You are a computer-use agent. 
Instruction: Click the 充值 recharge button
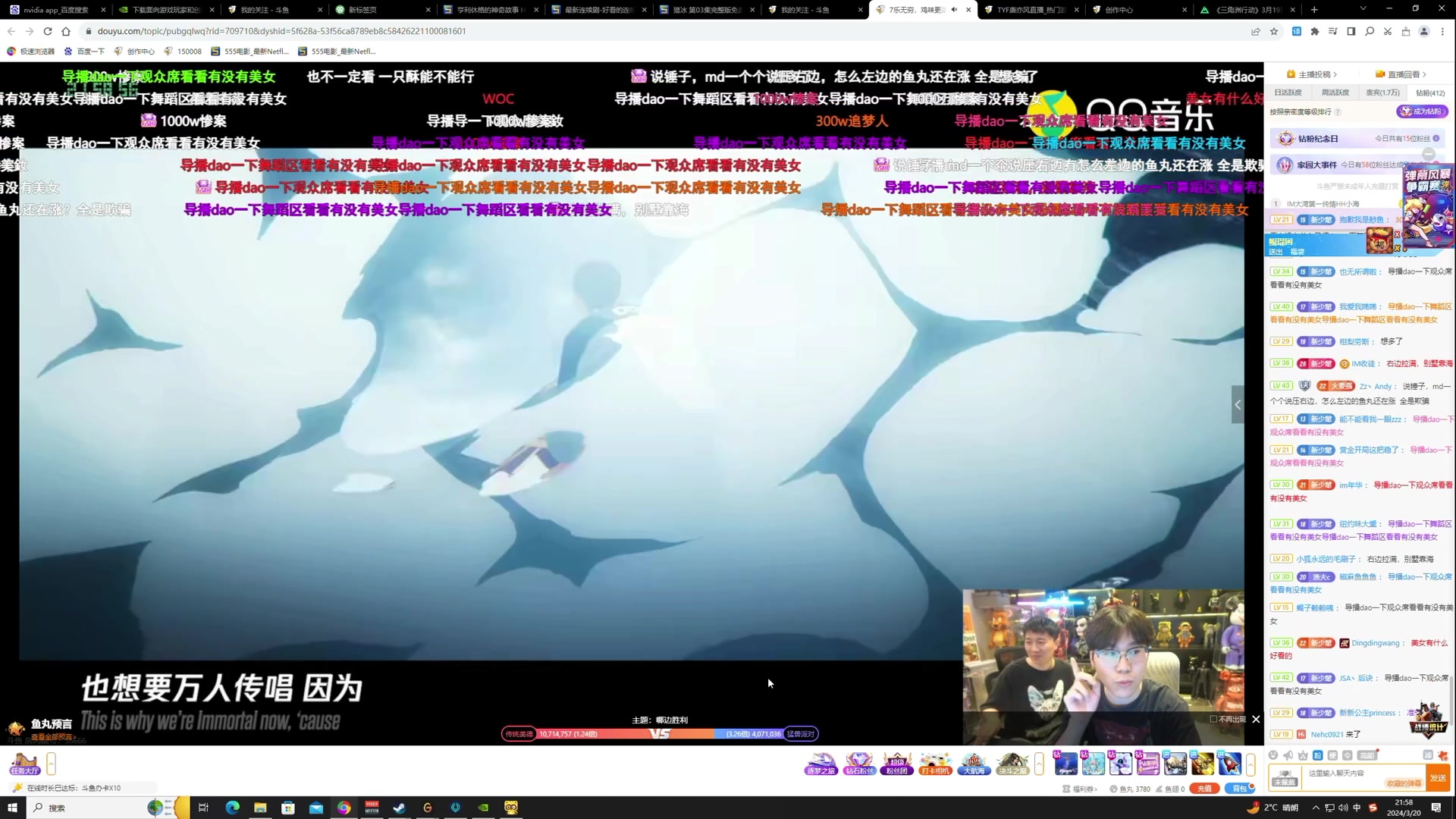(x=1204, y=789)
